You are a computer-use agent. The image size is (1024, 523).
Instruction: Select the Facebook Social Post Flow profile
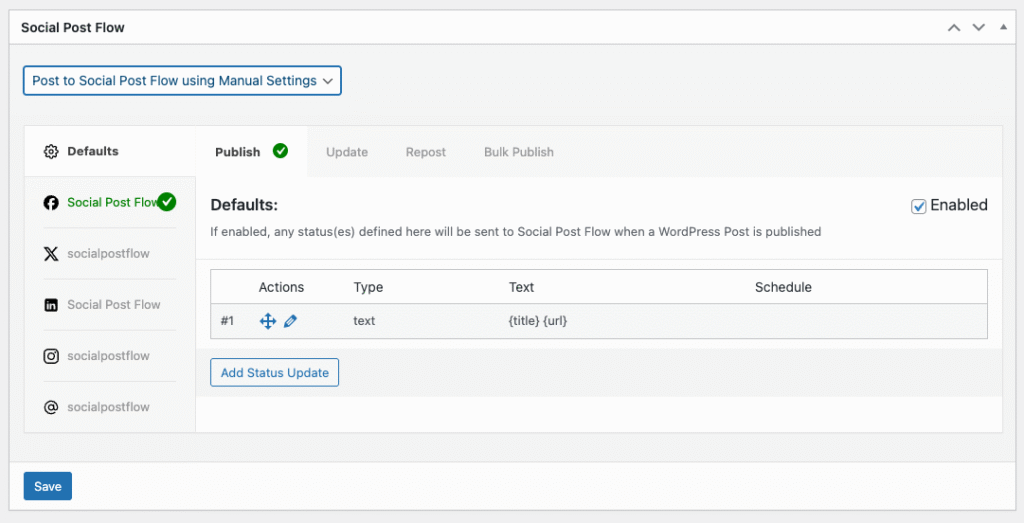point(110,202)
